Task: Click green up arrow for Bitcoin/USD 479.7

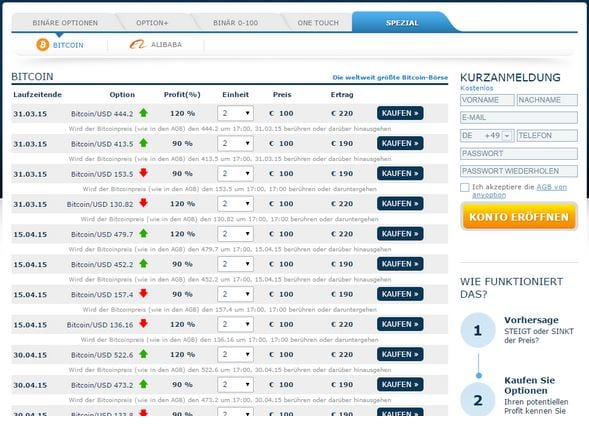Action: click(143, 233)
